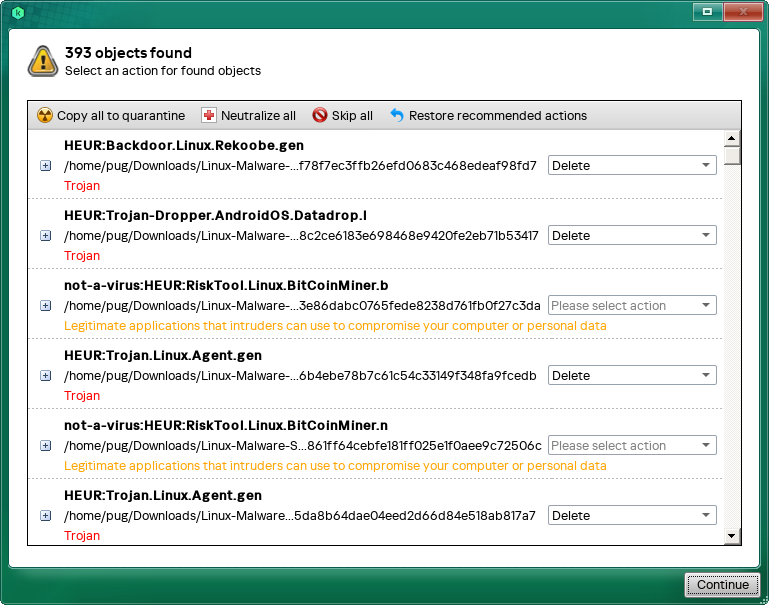769x605 pixels.
Task: Open the action dropdown for Datadrop.l
Action: pyautogui.click(x=632, y=235)
